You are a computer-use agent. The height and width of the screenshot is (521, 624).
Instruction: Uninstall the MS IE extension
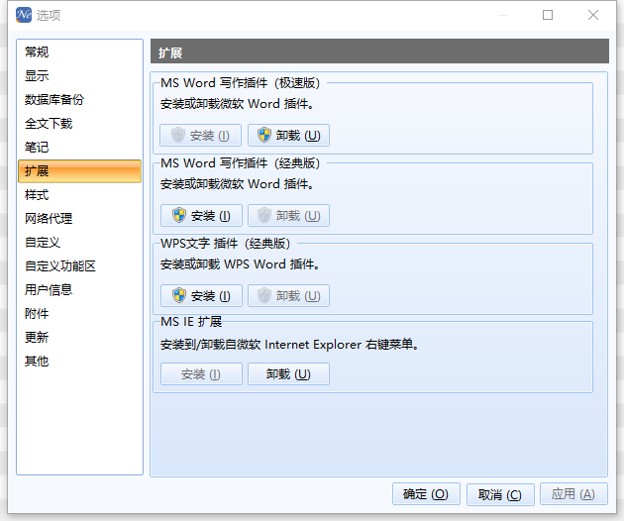[289, 374]
